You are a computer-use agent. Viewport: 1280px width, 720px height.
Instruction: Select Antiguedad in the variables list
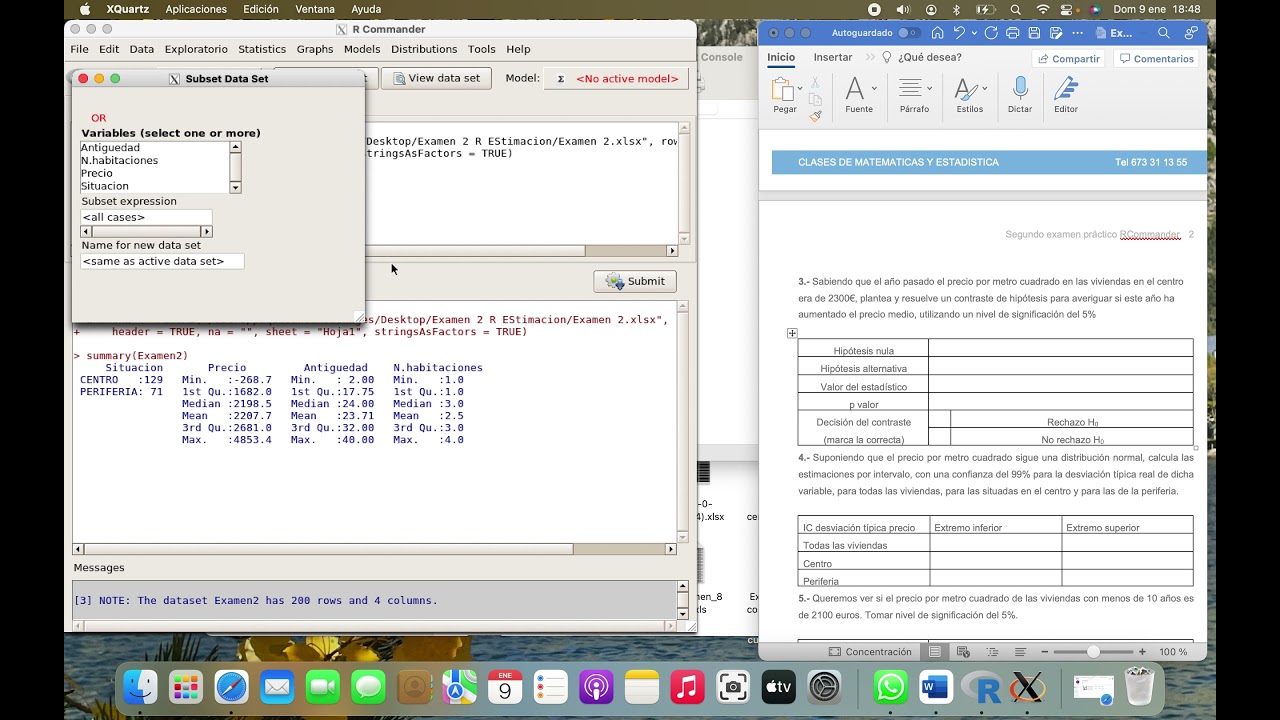[155, 148]
